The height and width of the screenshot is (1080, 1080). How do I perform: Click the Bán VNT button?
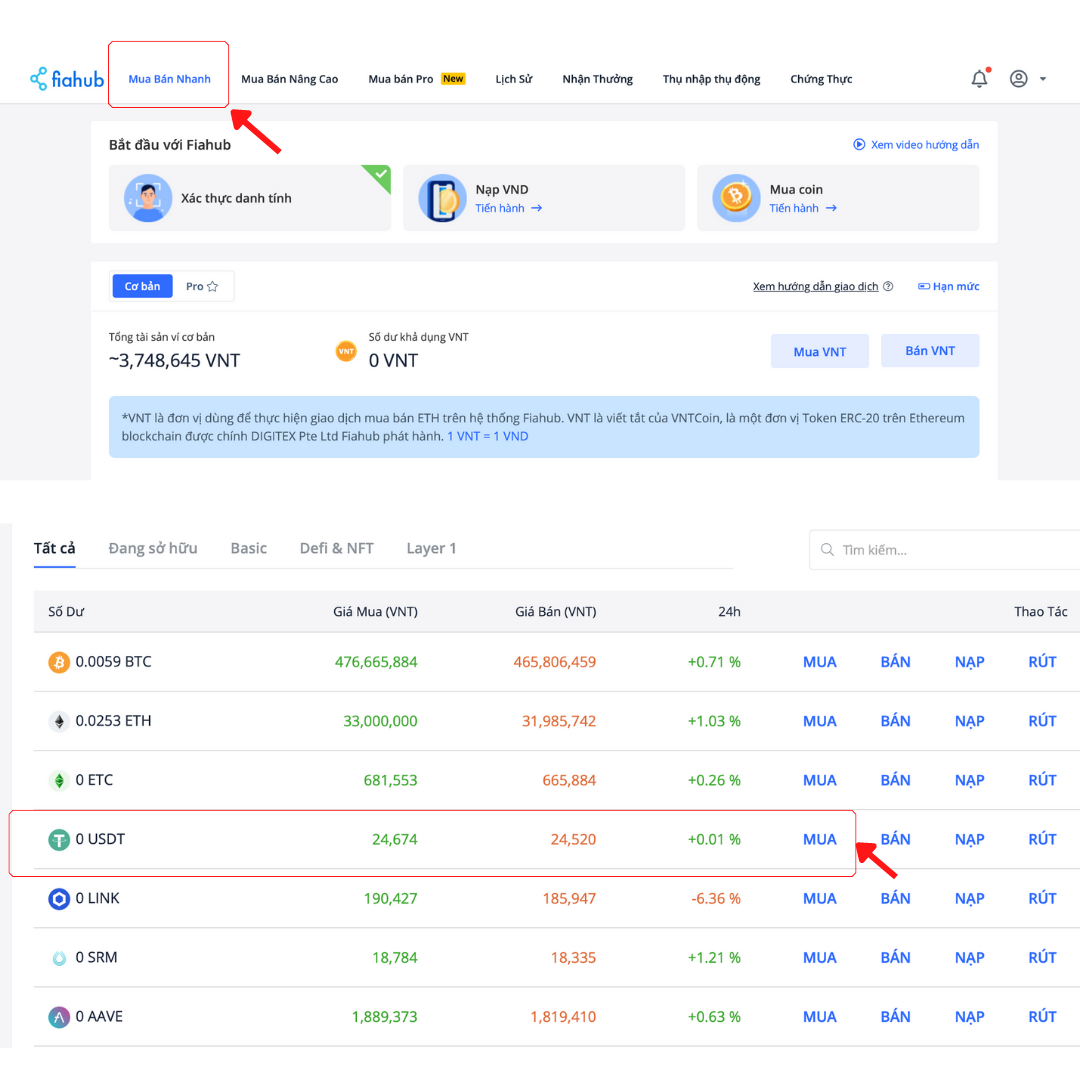[930, 351]
